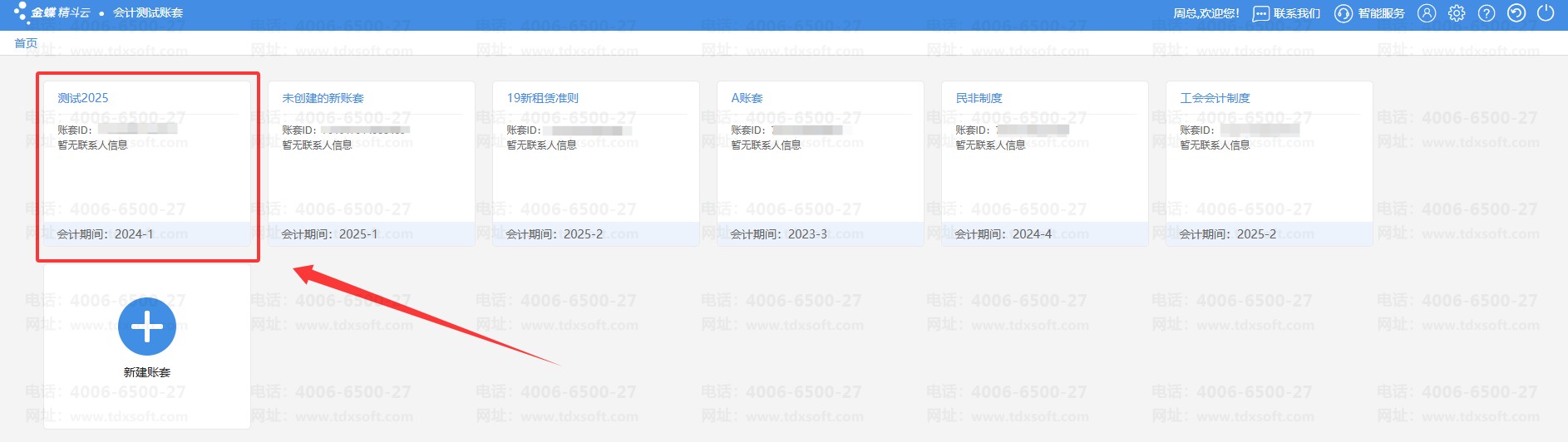Open 智能服务 headset icon
The height and width of the screenshot is (442, 1568).
click(x=1343, y=13)
